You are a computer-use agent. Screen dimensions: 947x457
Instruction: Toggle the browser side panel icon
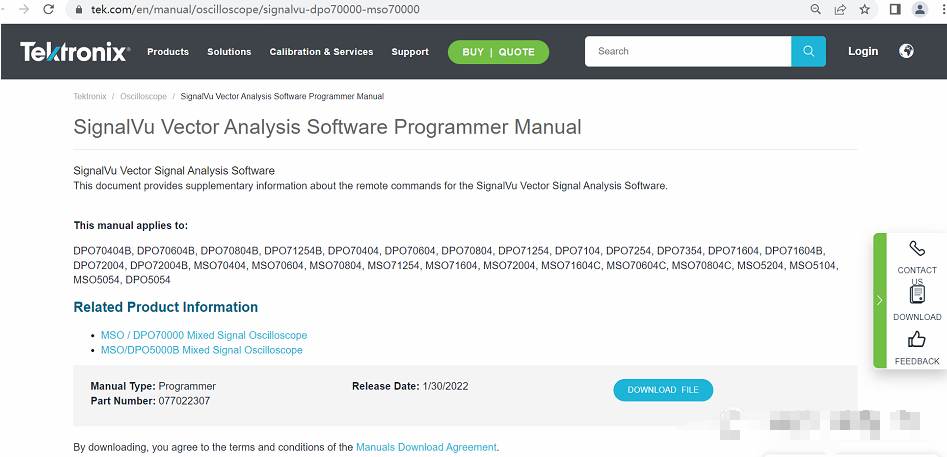[x=894, y=9]
